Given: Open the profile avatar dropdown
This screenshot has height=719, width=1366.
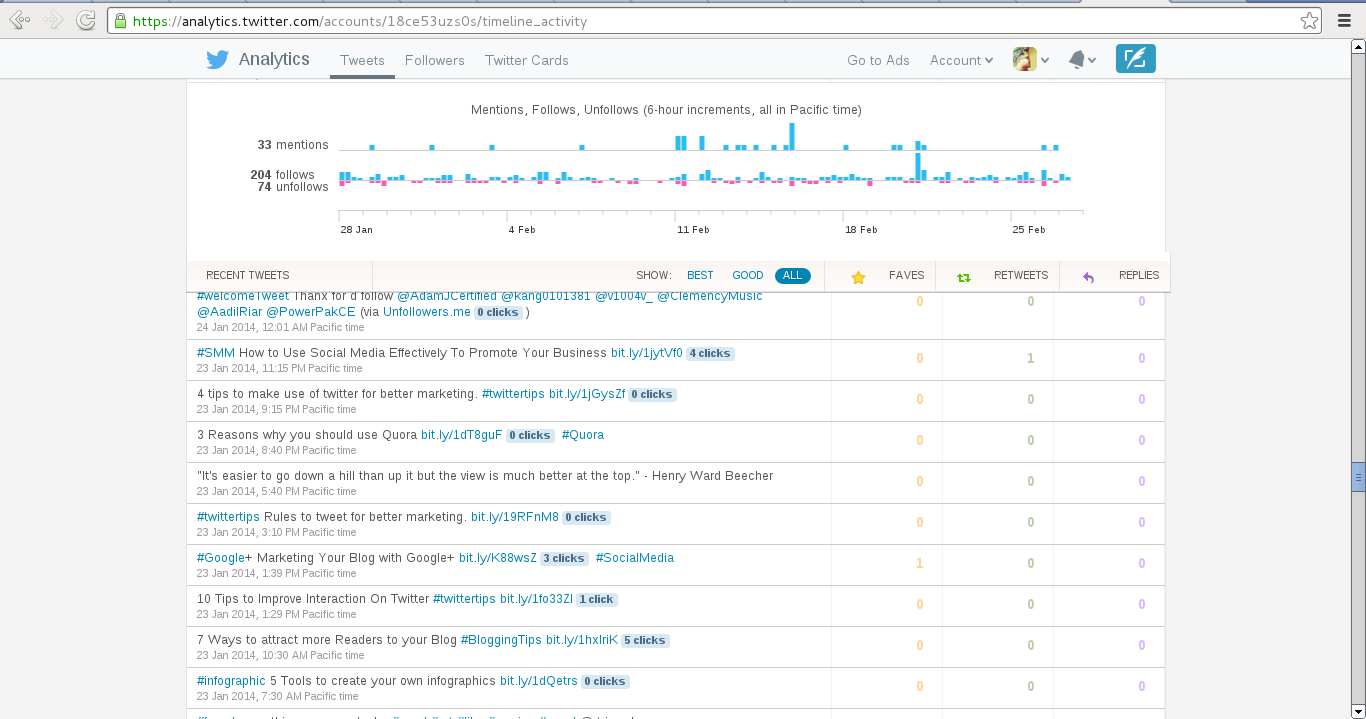Looking at the screenshot, I should coord(1031,59).
